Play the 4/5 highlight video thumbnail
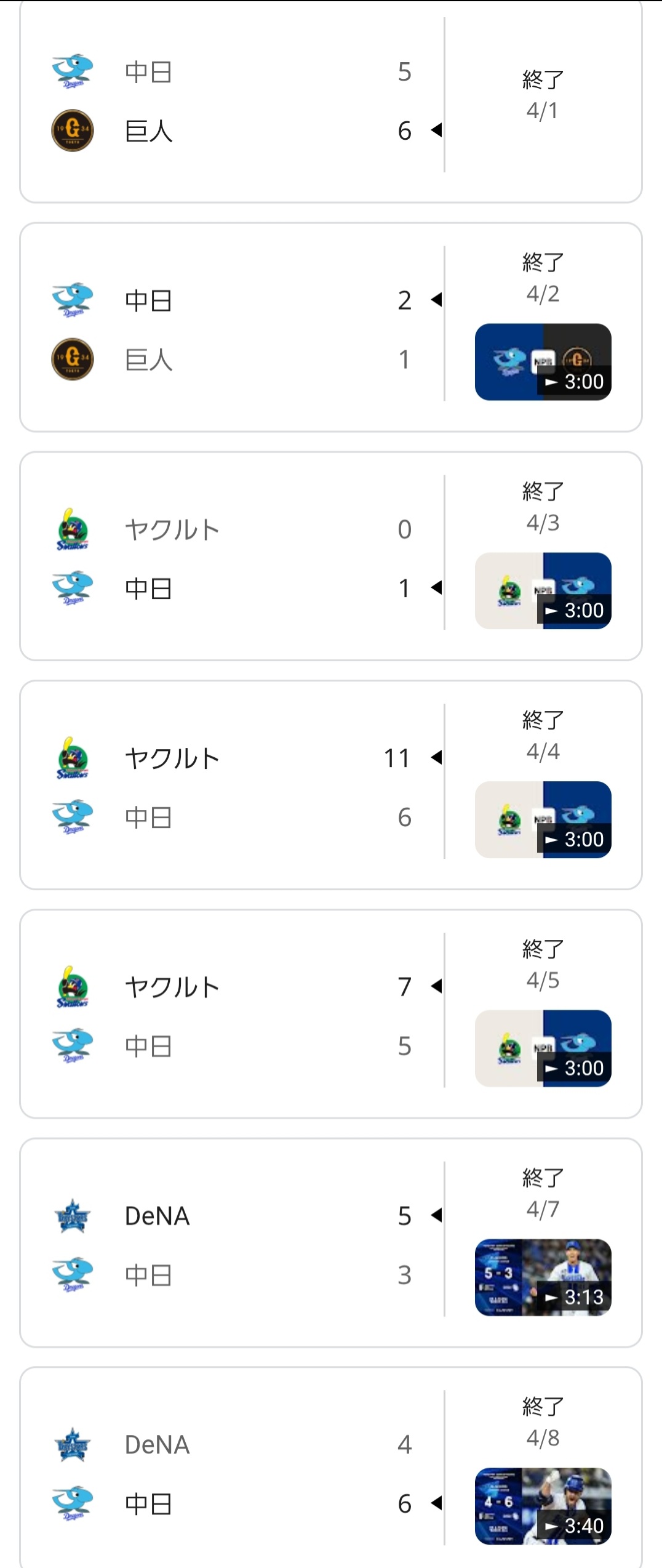The height and width of the screenshot is (1568, 662). click(543, 1048)
